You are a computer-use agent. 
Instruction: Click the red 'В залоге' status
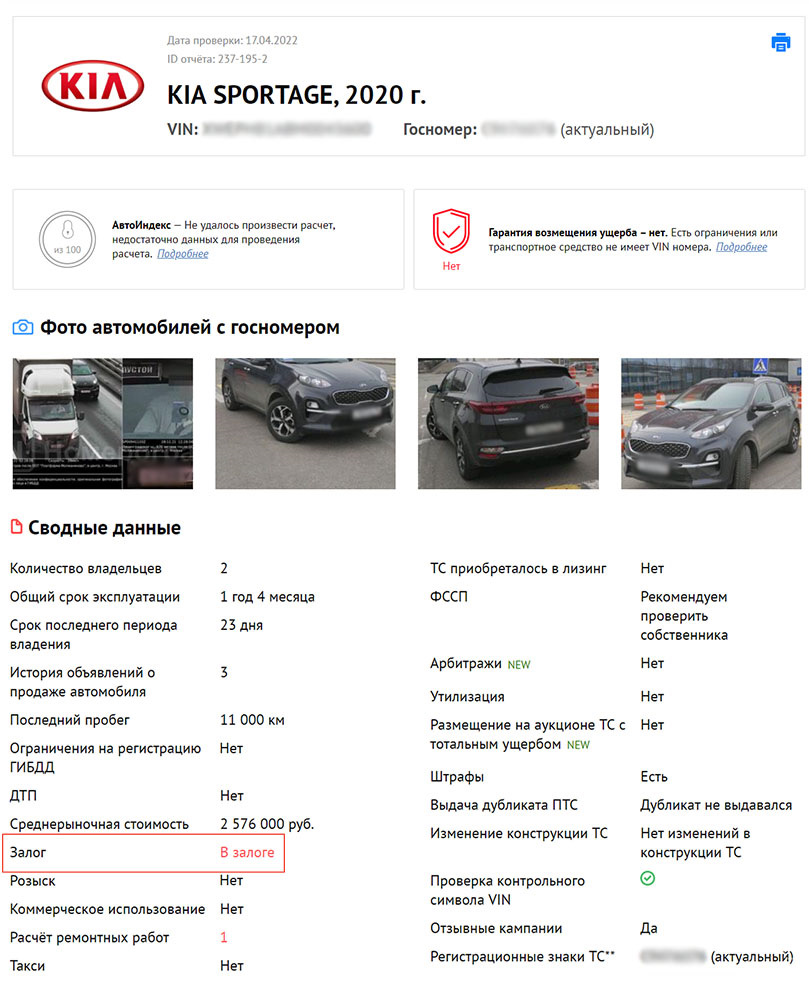coord(247,852)
